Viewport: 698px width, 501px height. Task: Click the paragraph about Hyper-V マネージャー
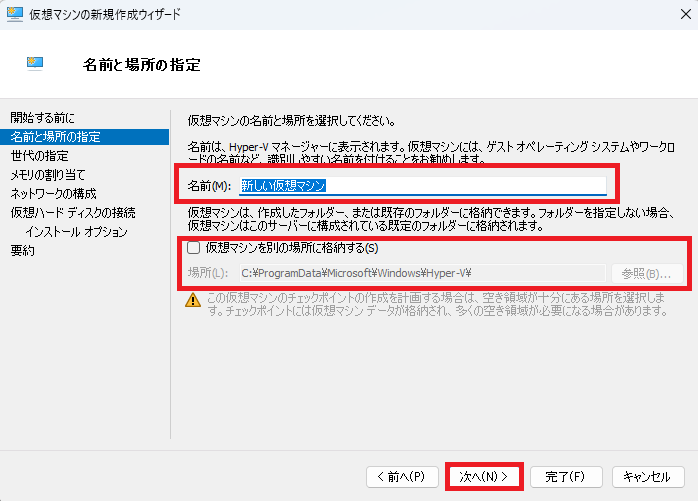pos(431,152)
